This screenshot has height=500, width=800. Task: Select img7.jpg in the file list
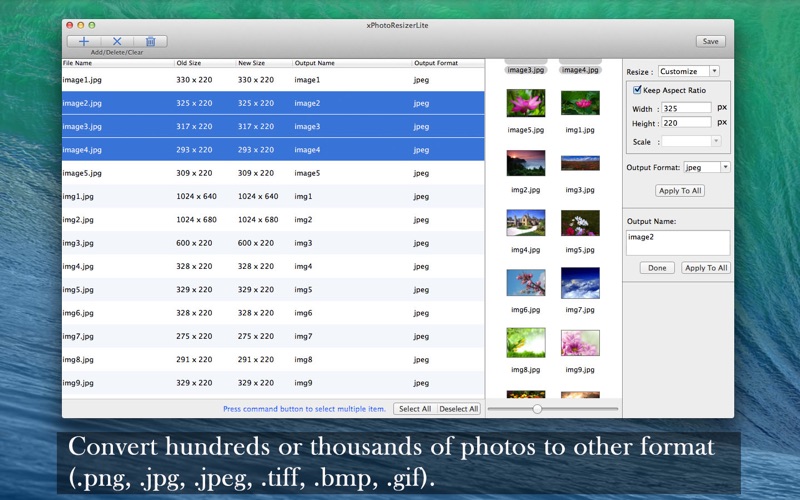tap(273, 336)
